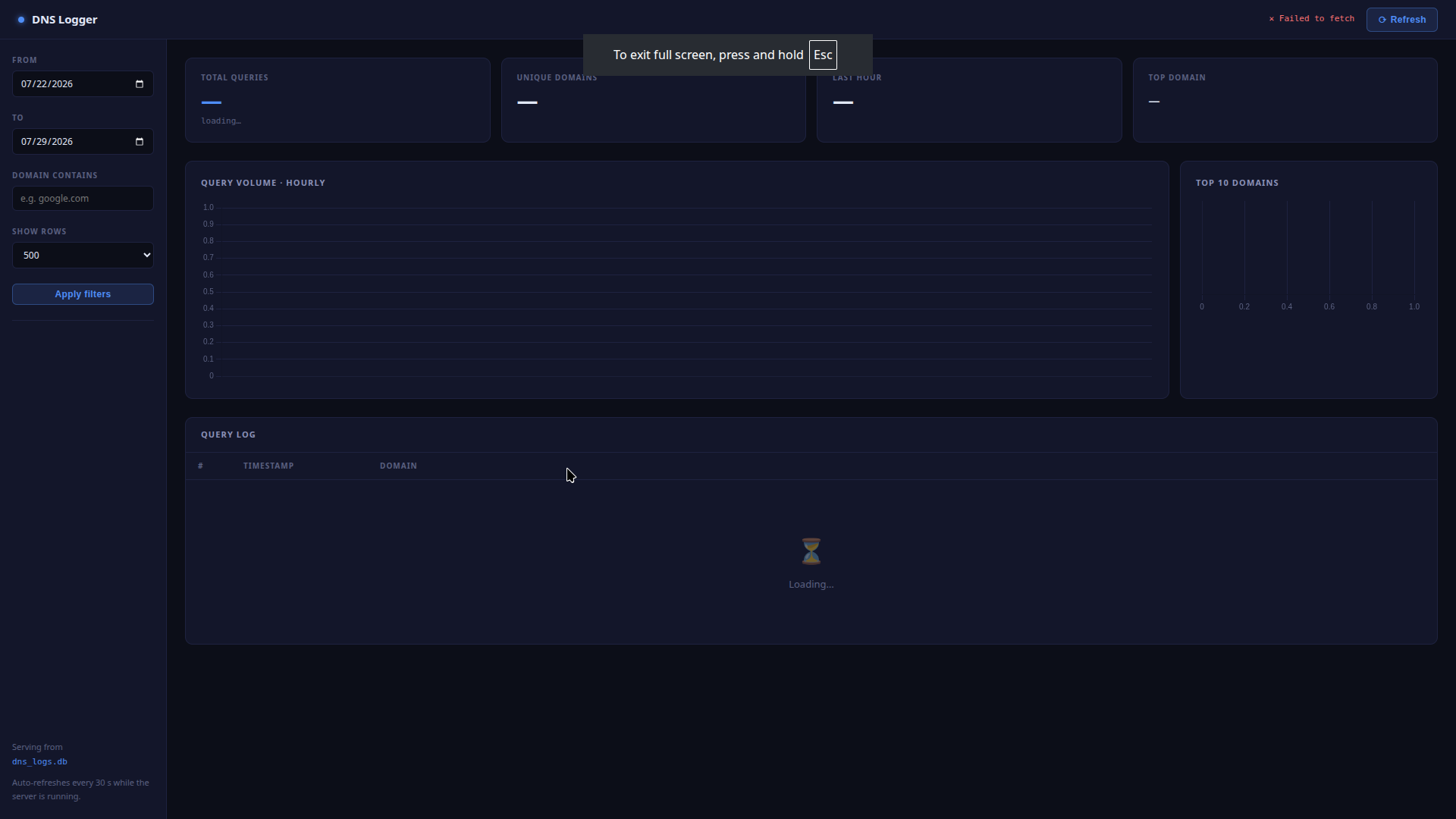Apply filters using the sidebar button
Viewport: 1456px width, 819px height.
(83, 294)
